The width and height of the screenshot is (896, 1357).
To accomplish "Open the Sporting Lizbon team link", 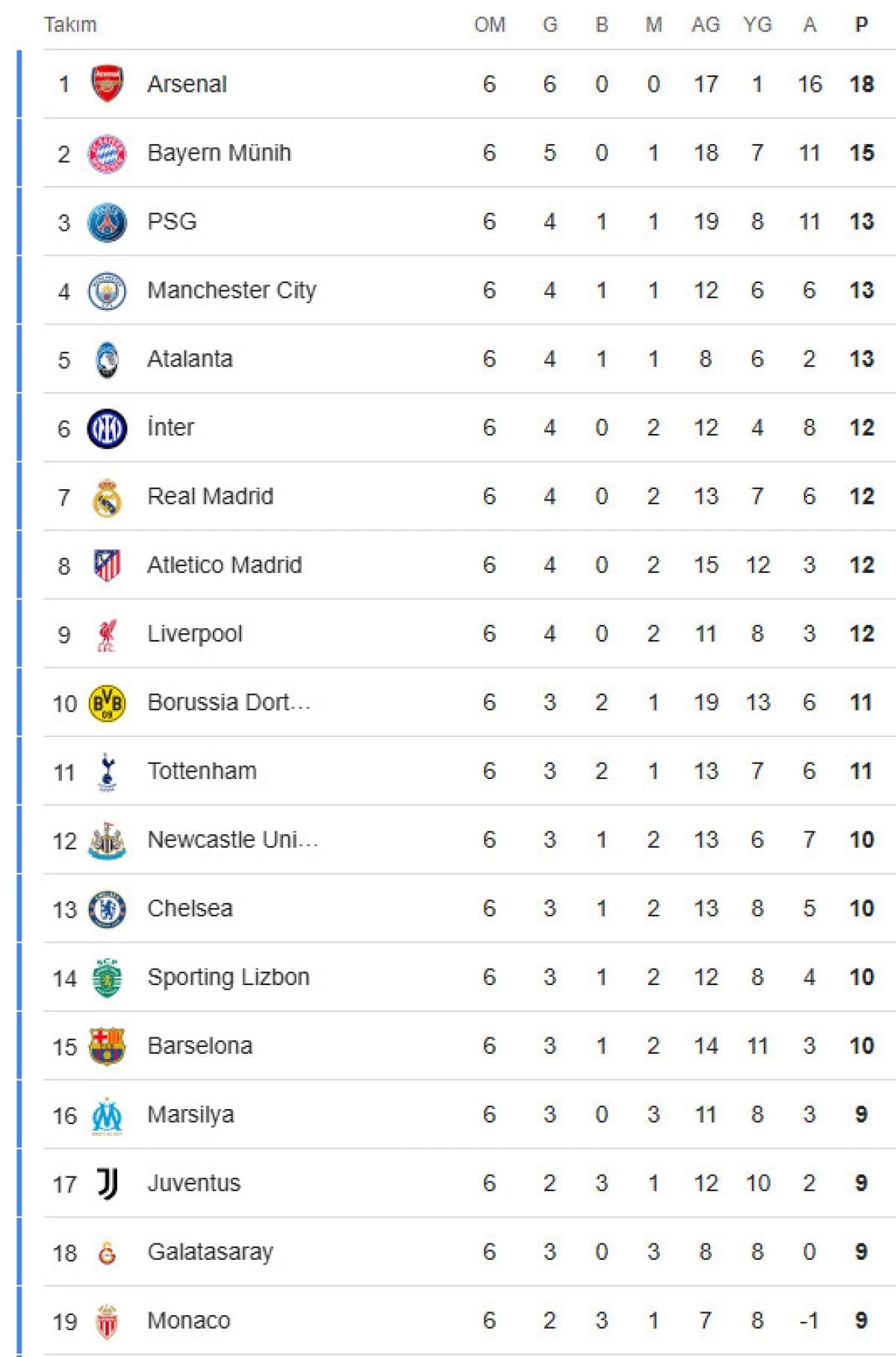I will 228,977.
